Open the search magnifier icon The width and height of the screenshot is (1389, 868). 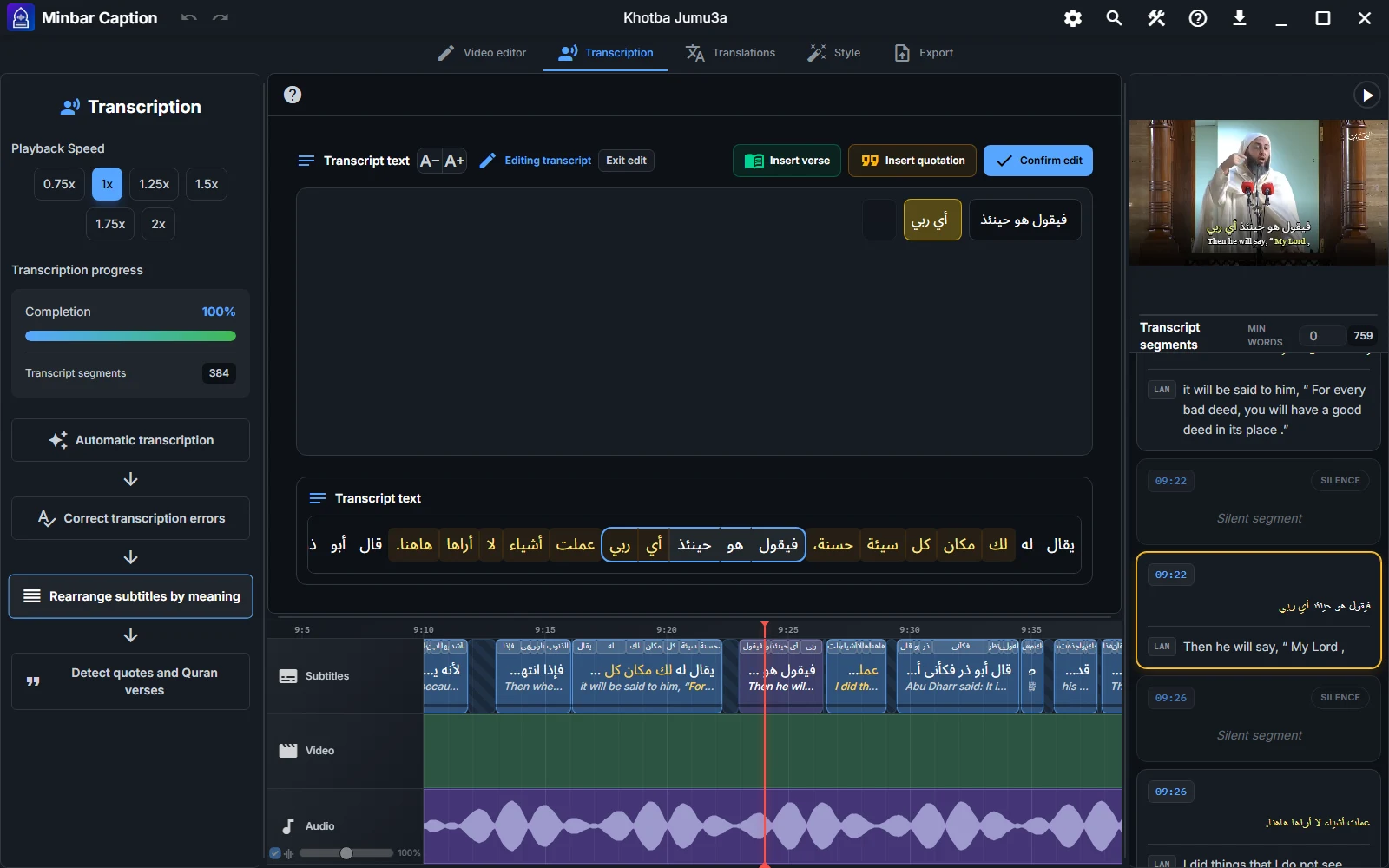point(1115,18)
